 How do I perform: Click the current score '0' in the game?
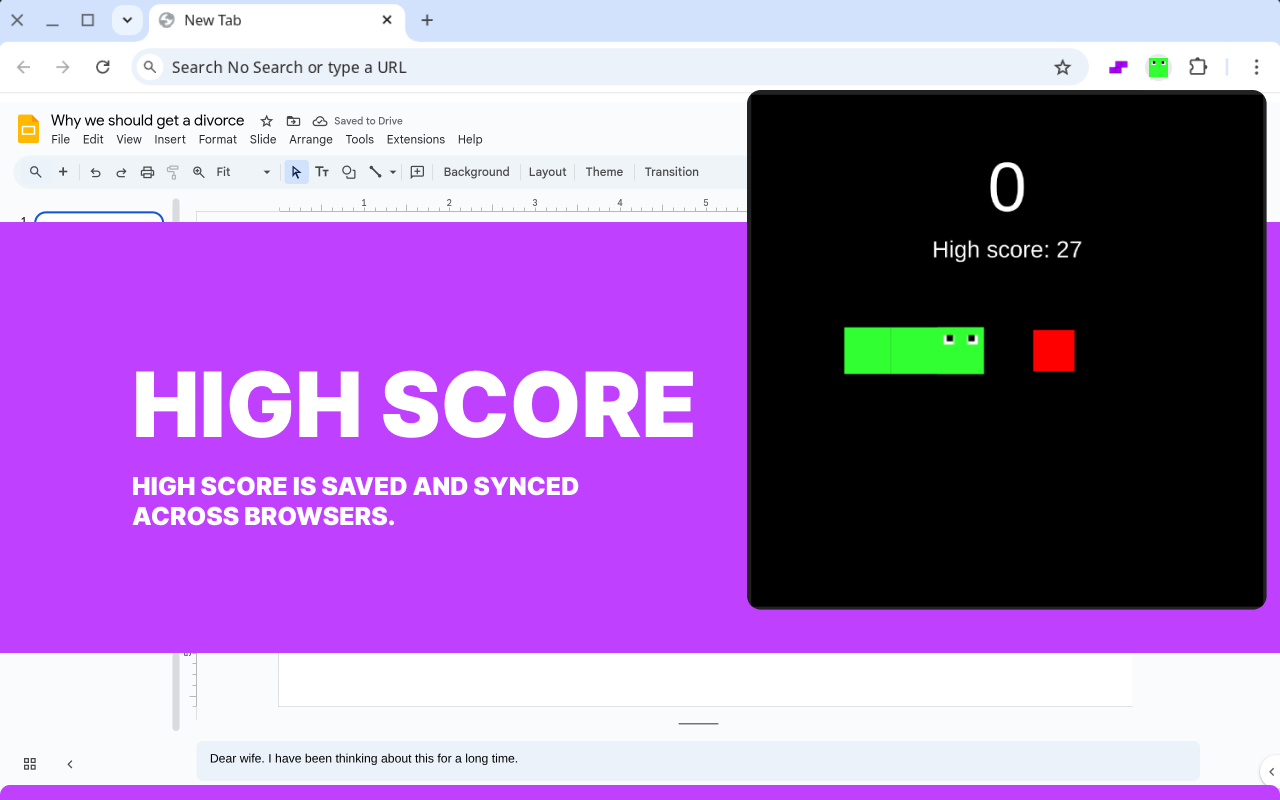pos(1007,187)
